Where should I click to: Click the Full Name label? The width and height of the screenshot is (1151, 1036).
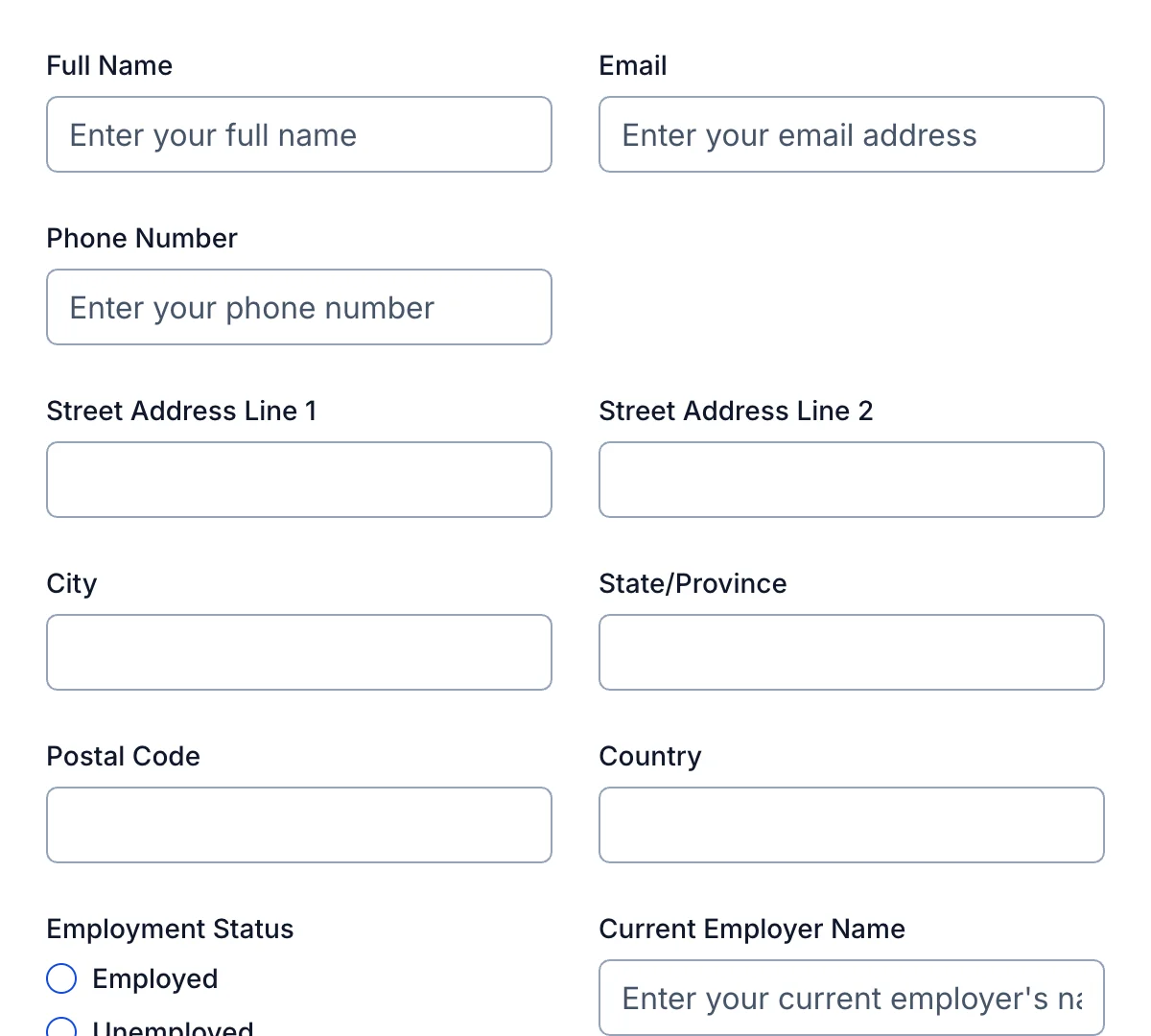coord(109,65)
